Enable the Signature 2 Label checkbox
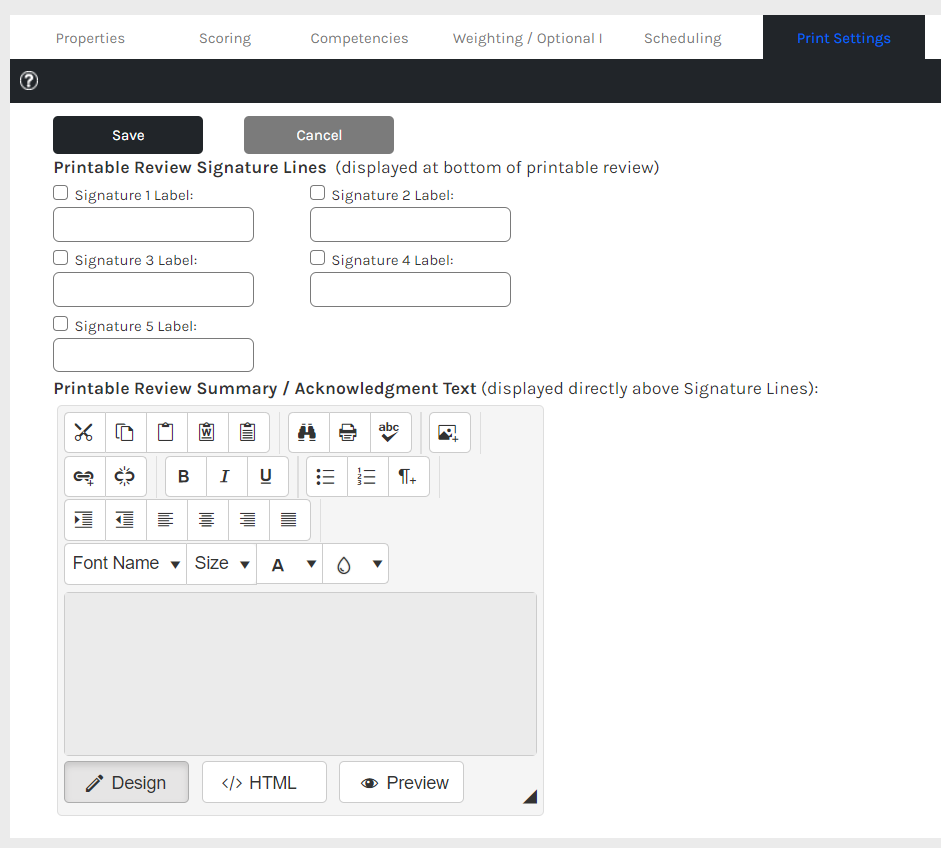The width and height of the screenshot is (941, 848). click(317, 193)
